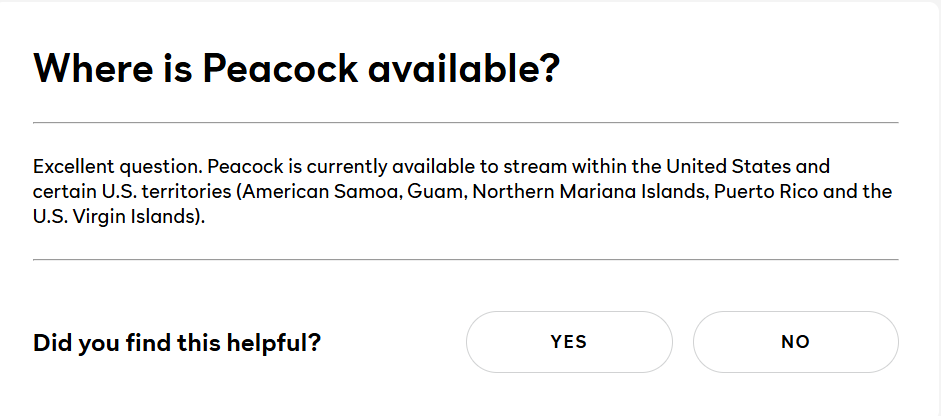941x416 pixels.
Task: Click the YES button
Action: [x=568, y=342]
